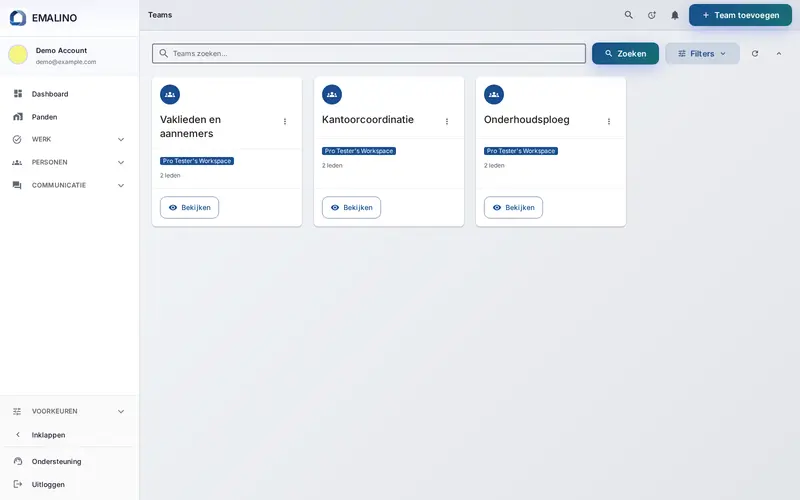Click the Vaklieden en aannemers title
The image size is (800, 500).
click(x=190, y=127)
